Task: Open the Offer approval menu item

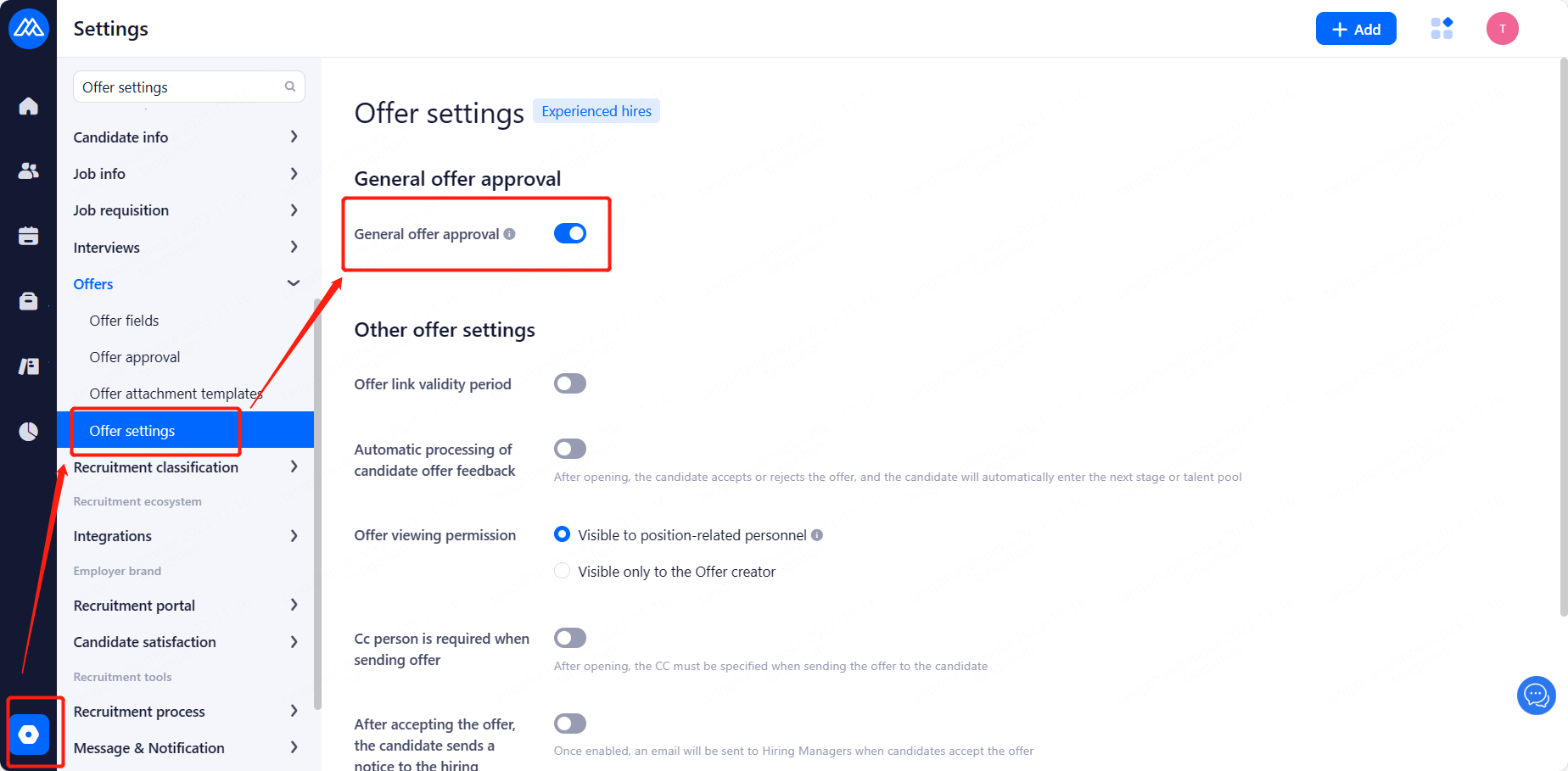Action: (135, 357)
